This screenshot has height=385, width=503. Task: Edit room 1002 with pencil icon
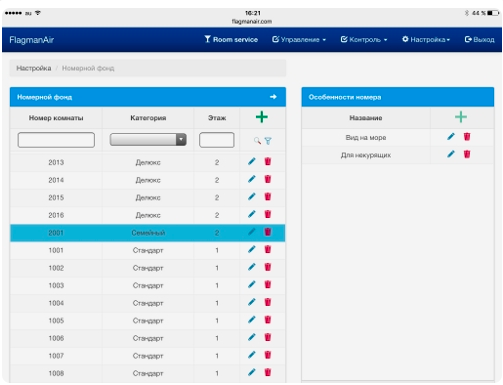coord(252,267)
